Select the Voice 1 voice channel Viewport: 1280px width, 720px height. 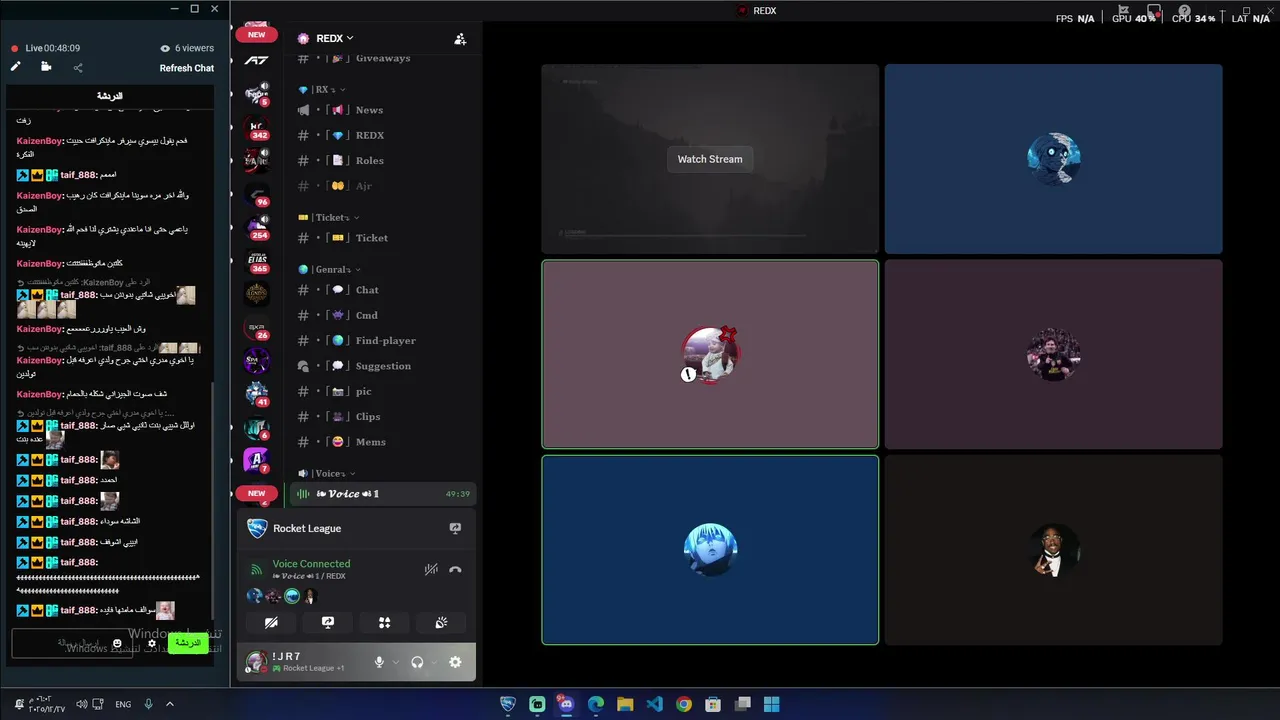coord(383,494)
